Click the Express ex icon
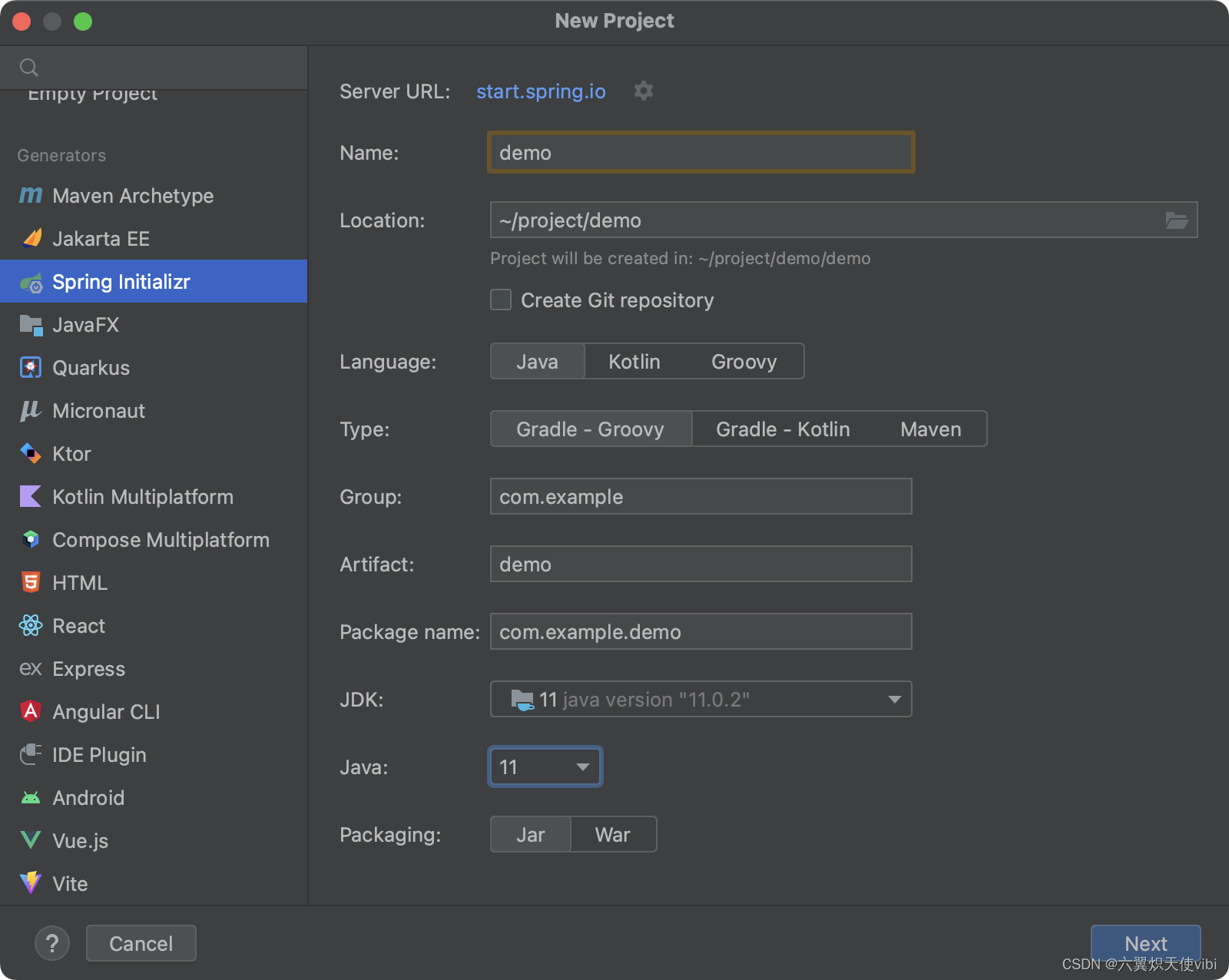Screen dimensions: 1229x980 pyautogui.click(x=31, y=669)
